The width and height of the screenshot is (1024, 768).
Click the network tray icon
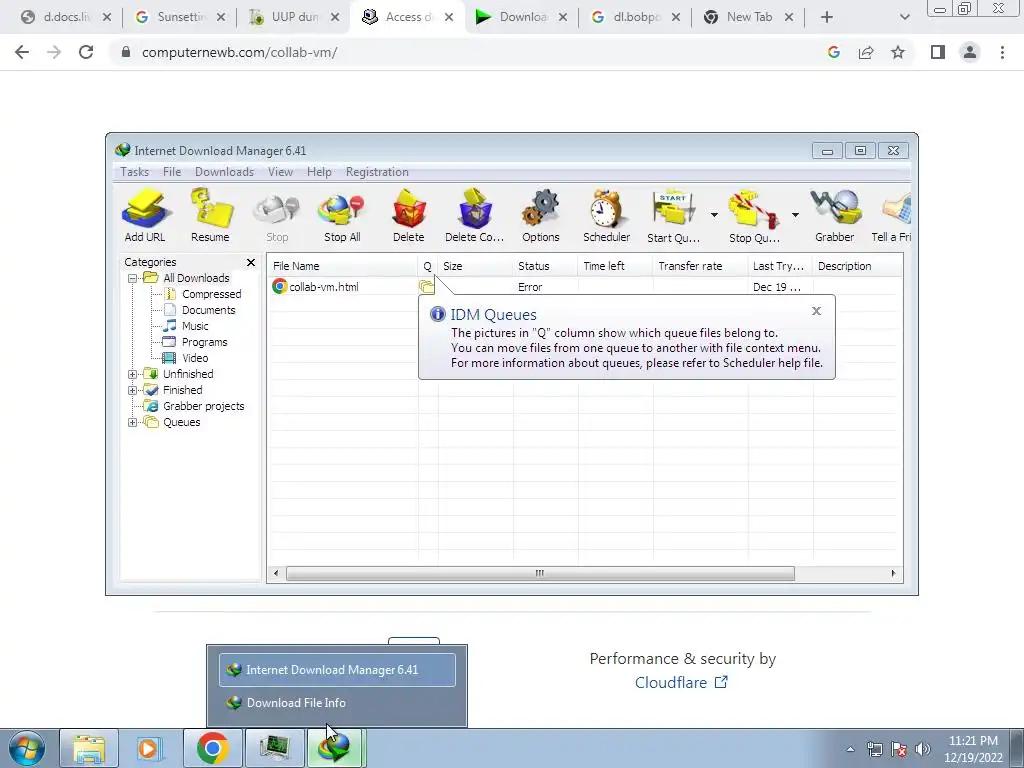pyautogui.click(x=874, y=749)
